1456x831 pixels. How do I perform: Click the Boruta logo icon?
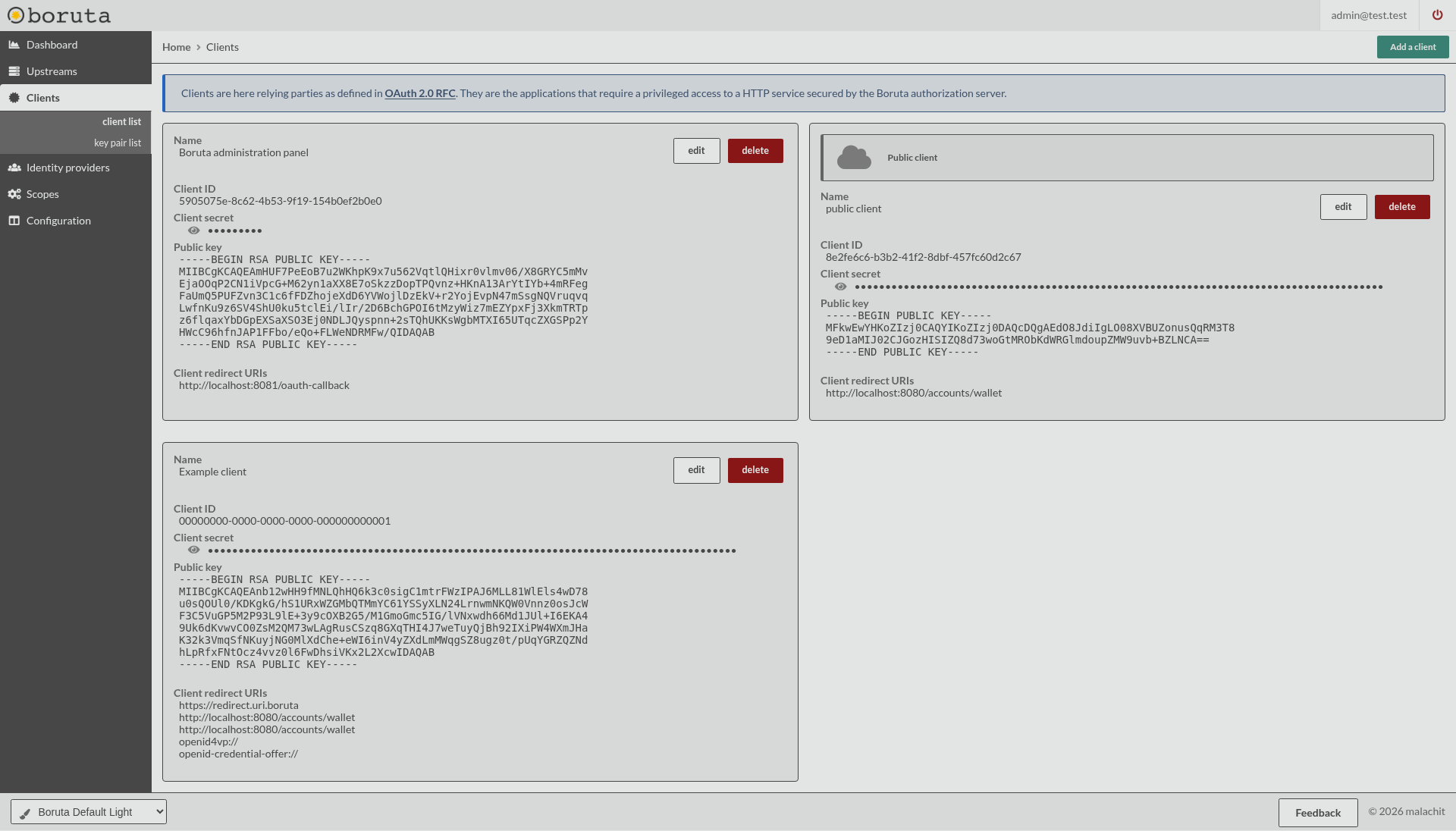coord(16,15)
